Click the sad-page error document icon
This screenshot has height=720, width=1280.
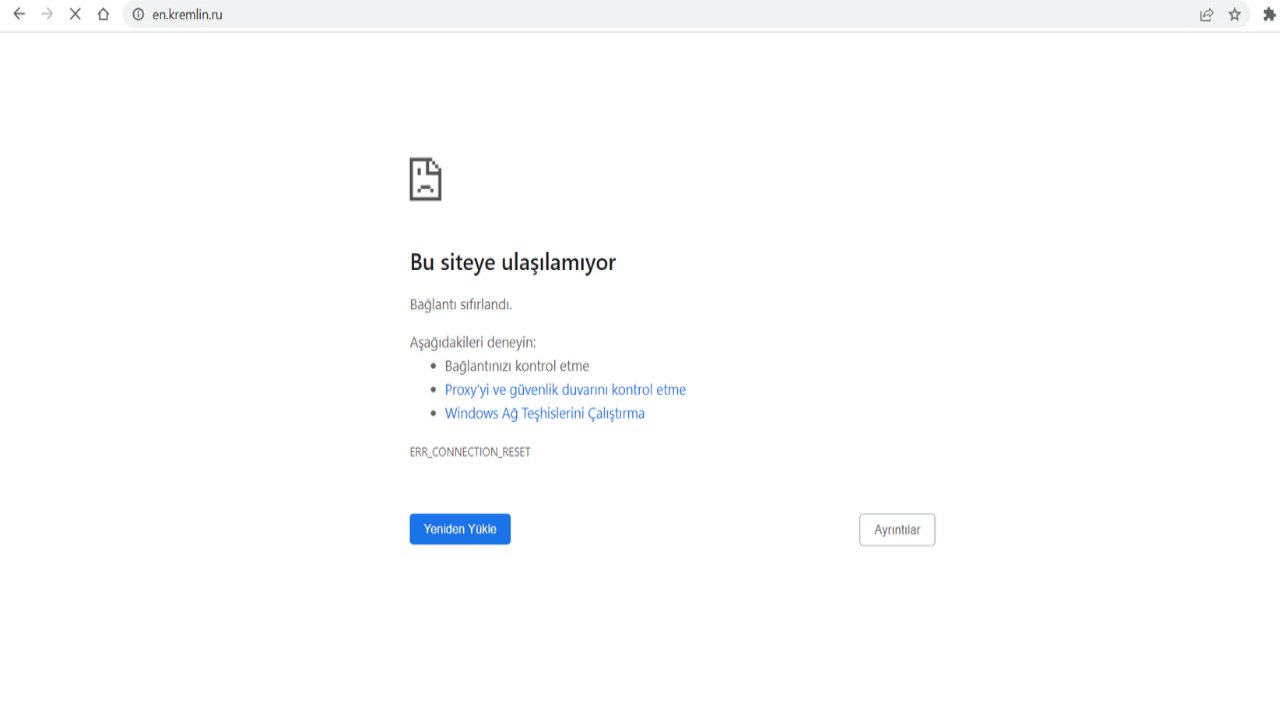point(425,179)
